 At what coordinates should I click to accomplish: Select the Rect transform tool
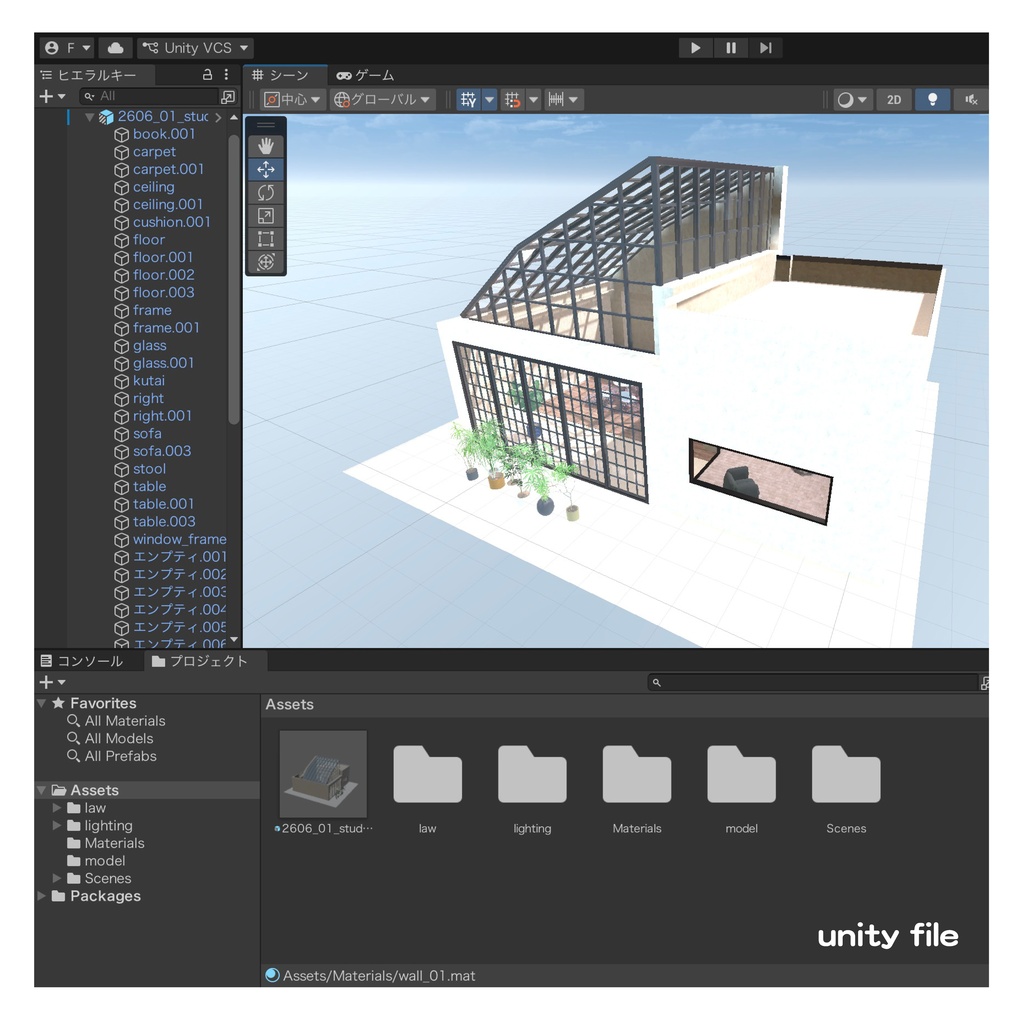pos(265,239)
